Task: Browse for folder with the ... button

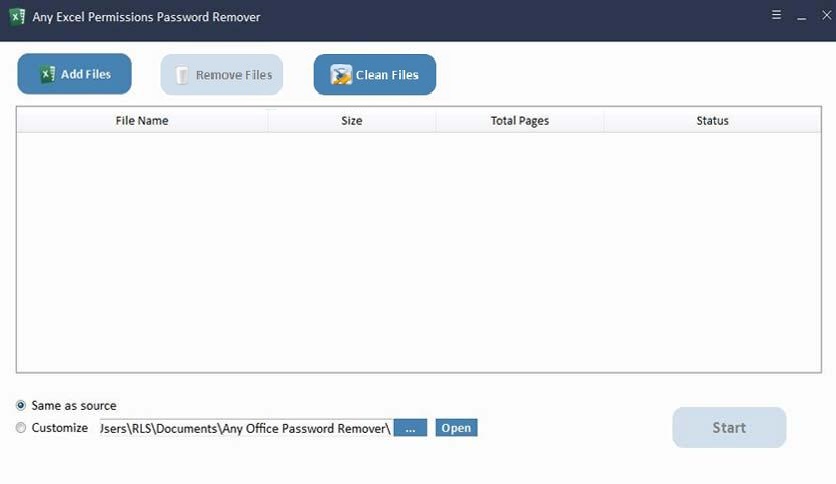Action: point(410,428)
